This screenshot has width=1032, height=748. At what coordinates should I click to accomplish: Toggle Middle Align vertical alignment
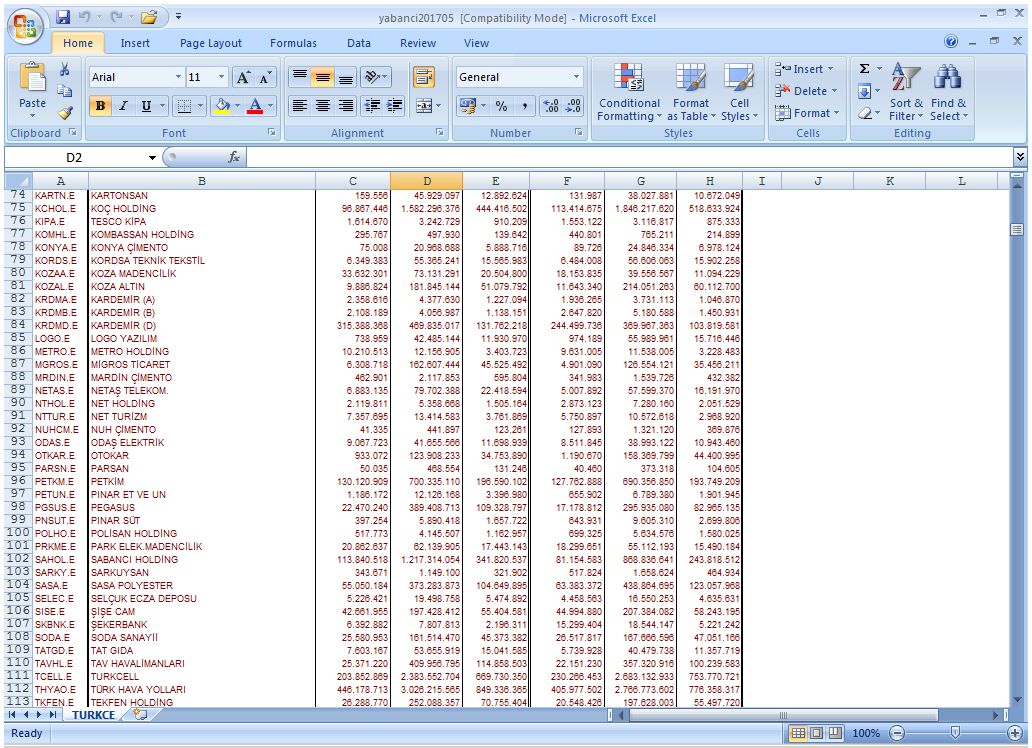(322, 77)
